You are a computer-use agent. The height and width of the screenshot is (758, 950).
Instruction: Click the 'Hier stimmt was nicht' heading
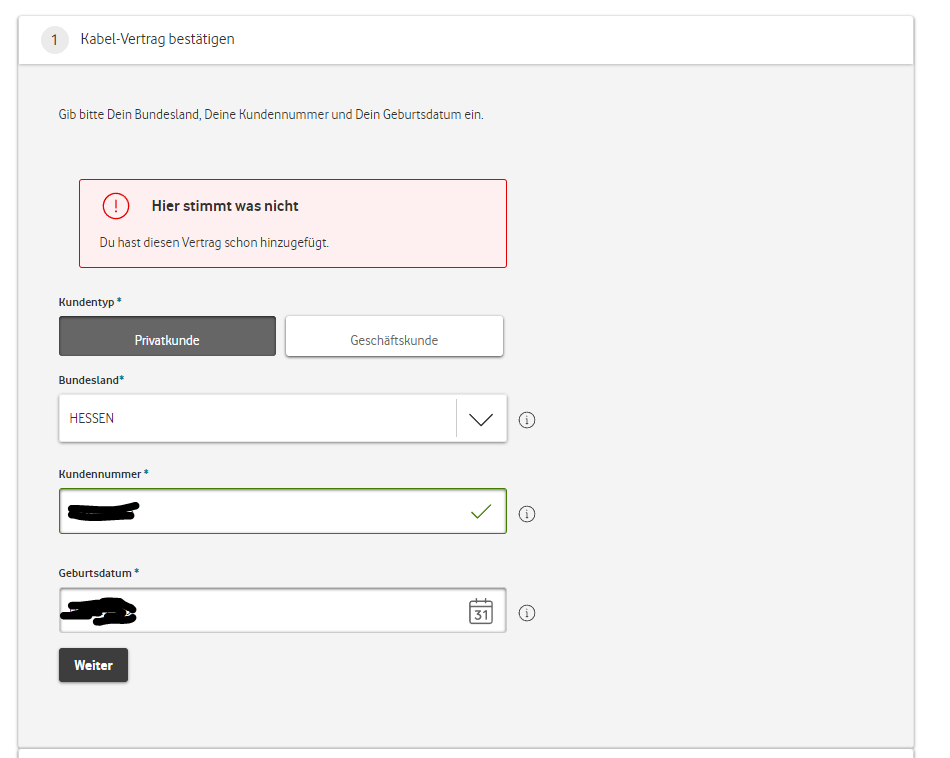(x=225, y=206)
